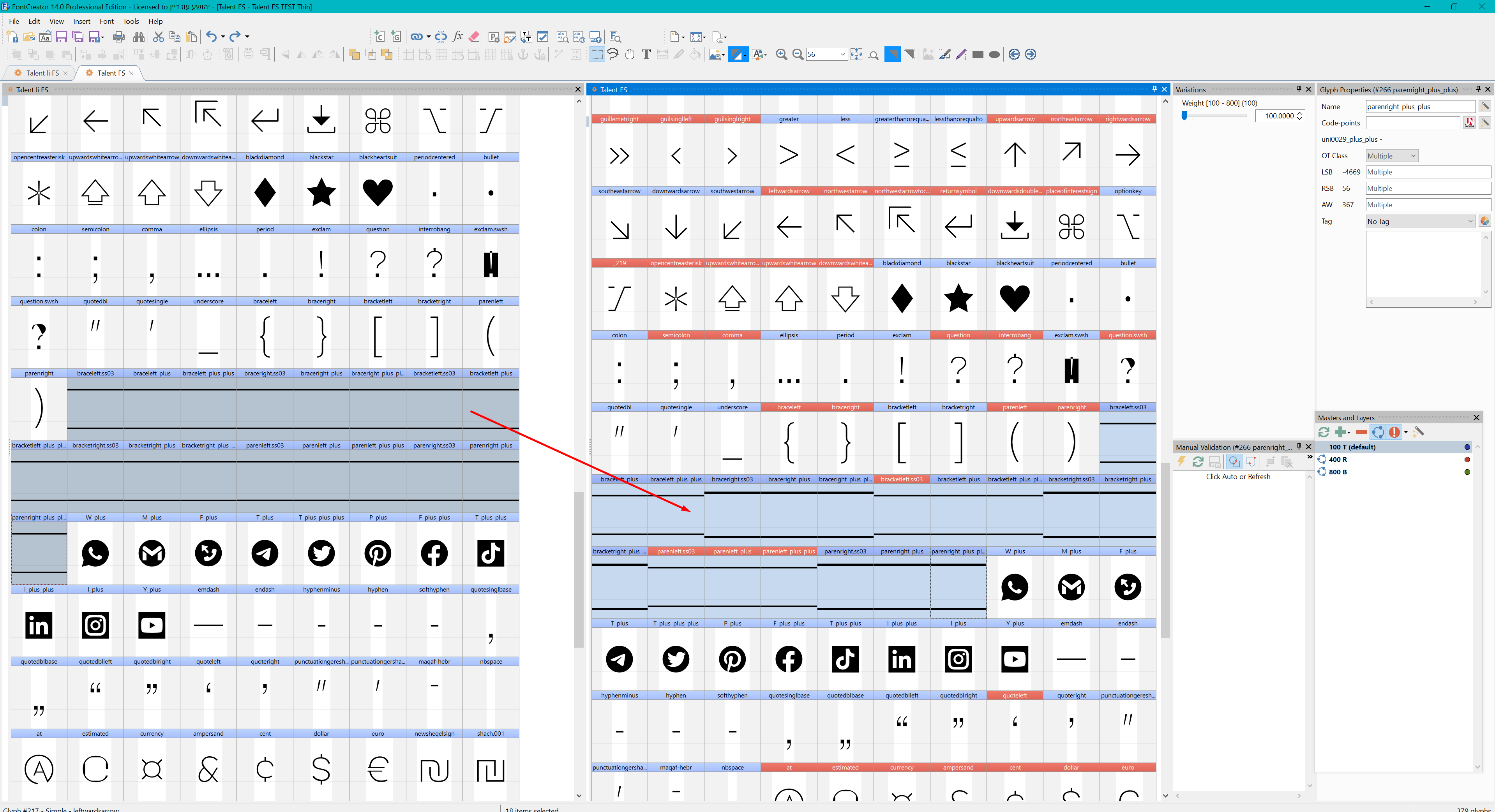The width and height of the screenshot is (1495, 812).
Task: Click the ellipse shape tool
Action: pyautogui.click(x=994, y=55)
